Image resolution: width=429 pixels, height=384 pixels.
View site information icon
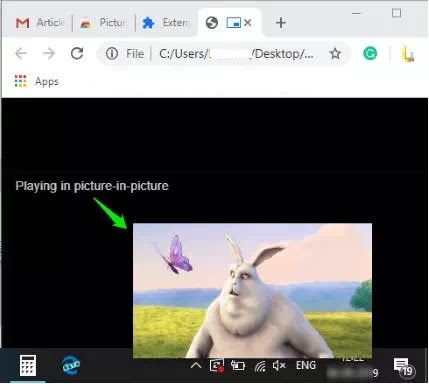[x=112, y=53]
